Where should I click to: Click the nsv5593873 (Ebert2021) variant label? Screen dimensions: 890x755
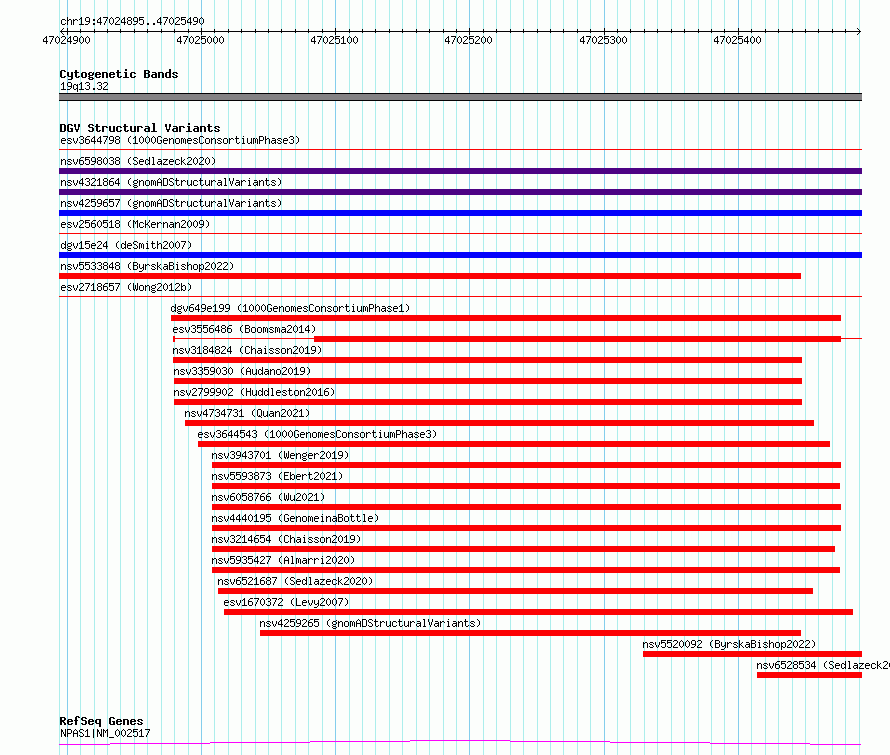click(278, 476)
